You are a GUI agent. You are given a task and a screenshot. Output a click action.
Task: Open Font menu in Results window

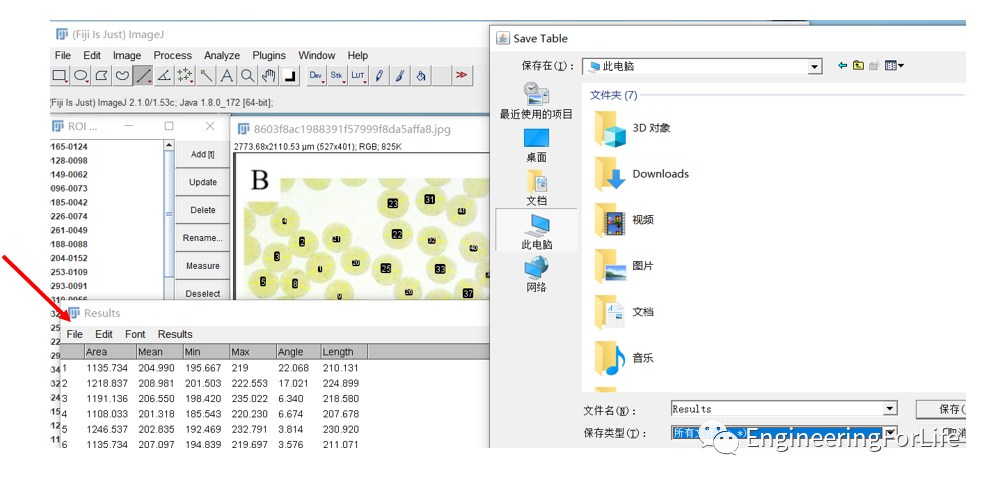[135, 335]
